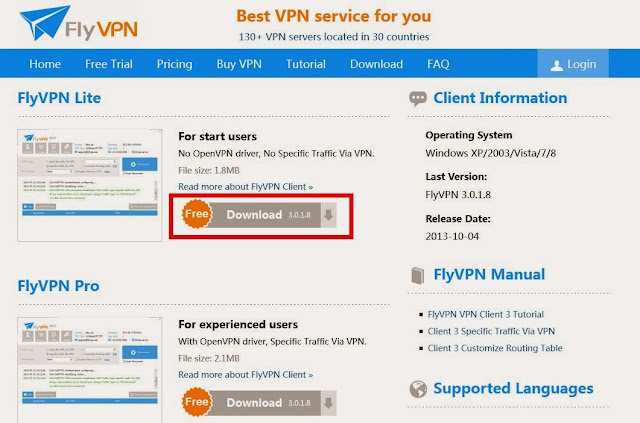The height and width of the screenshot is (423, 640).
Task: Click the 'Best VPN service for you' slogan
Action: coord(333,16)
